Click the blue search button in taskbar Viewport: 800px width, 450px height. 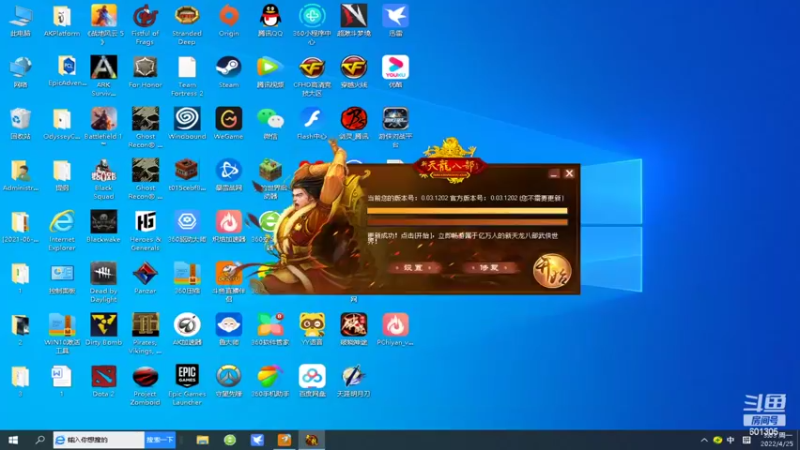tap(160, 440)
